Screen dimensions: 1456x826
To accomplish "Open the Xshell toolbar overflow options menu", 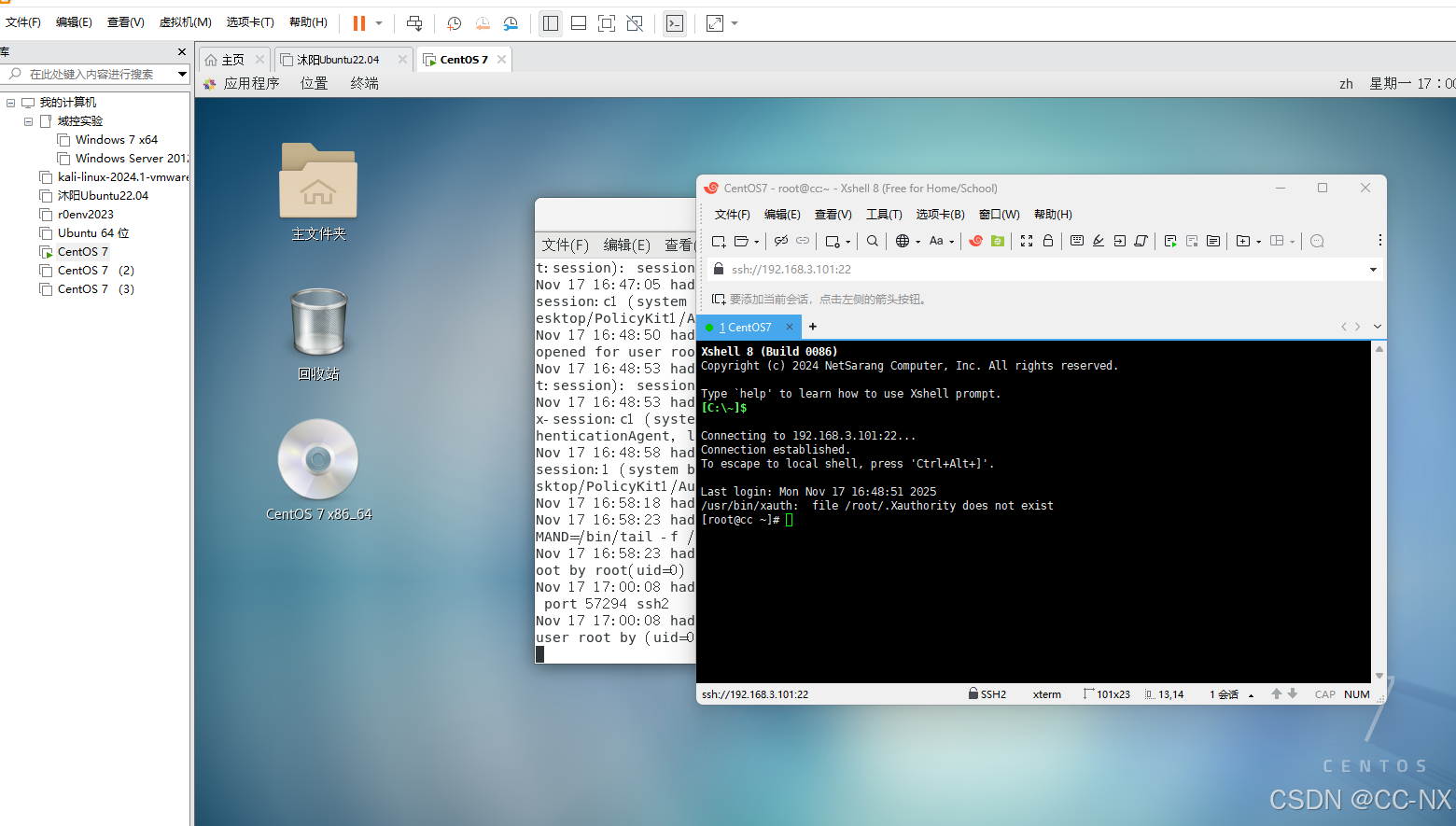I will click(1379, 241).
